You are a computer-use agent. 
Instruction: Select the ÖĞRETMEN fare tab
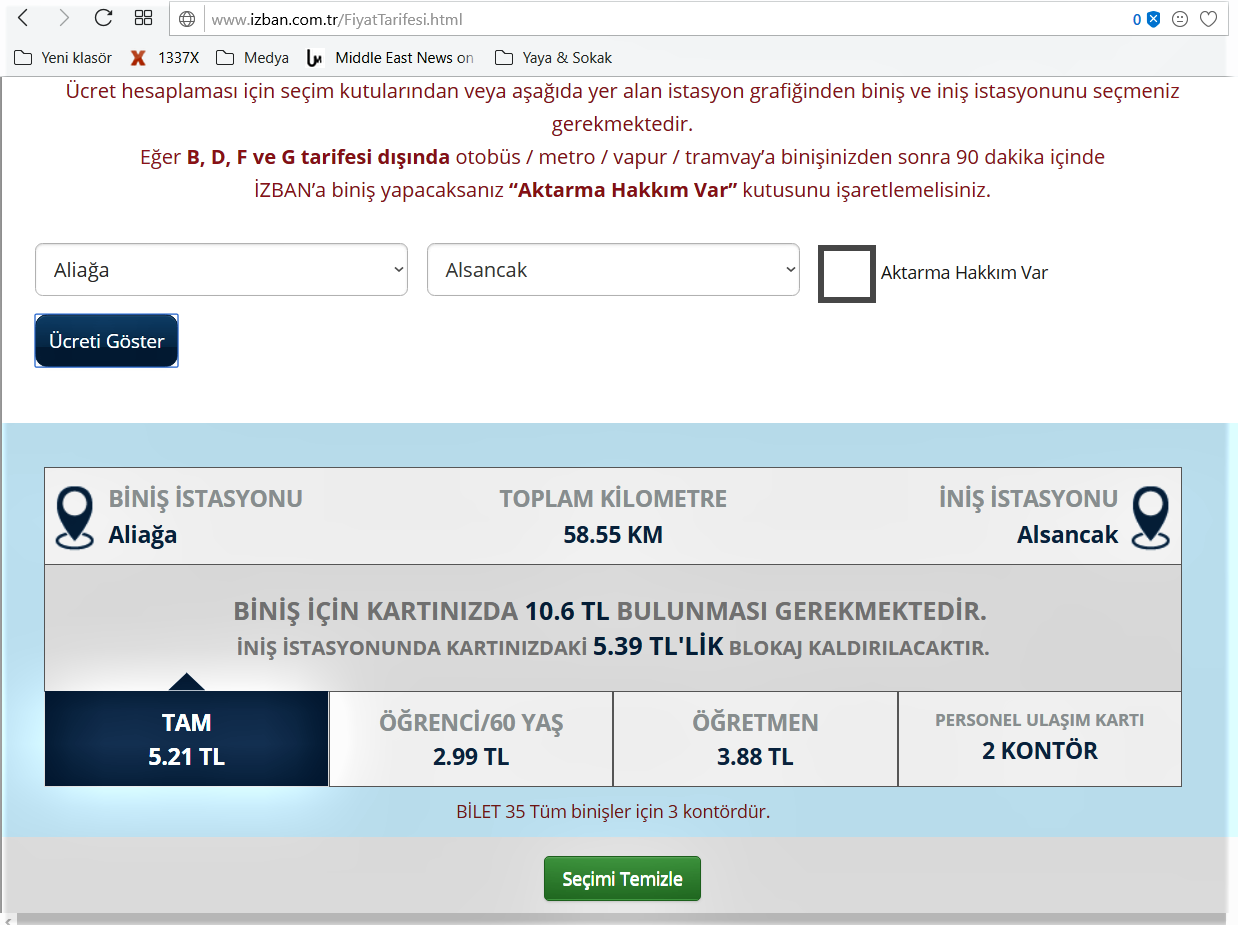(x=755, y=739)
